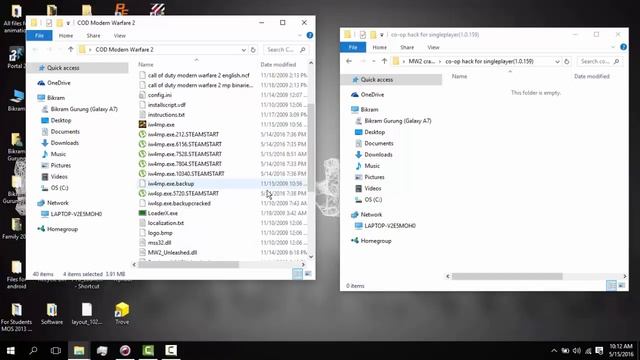Select iw4mp.exe.212.STEAMSTART file icon
The width and height of the screenshot is (640, 360).
pyautogui.click(x=142, y=134)
